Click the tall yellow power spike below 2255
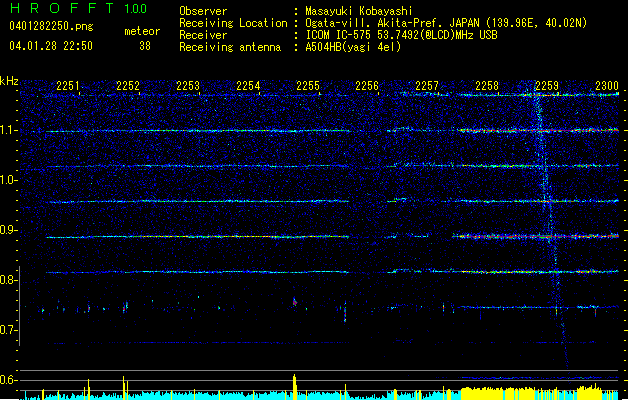The height and width of the screenshot is (400, 629). pyautogui.click(x=295, y=384)
